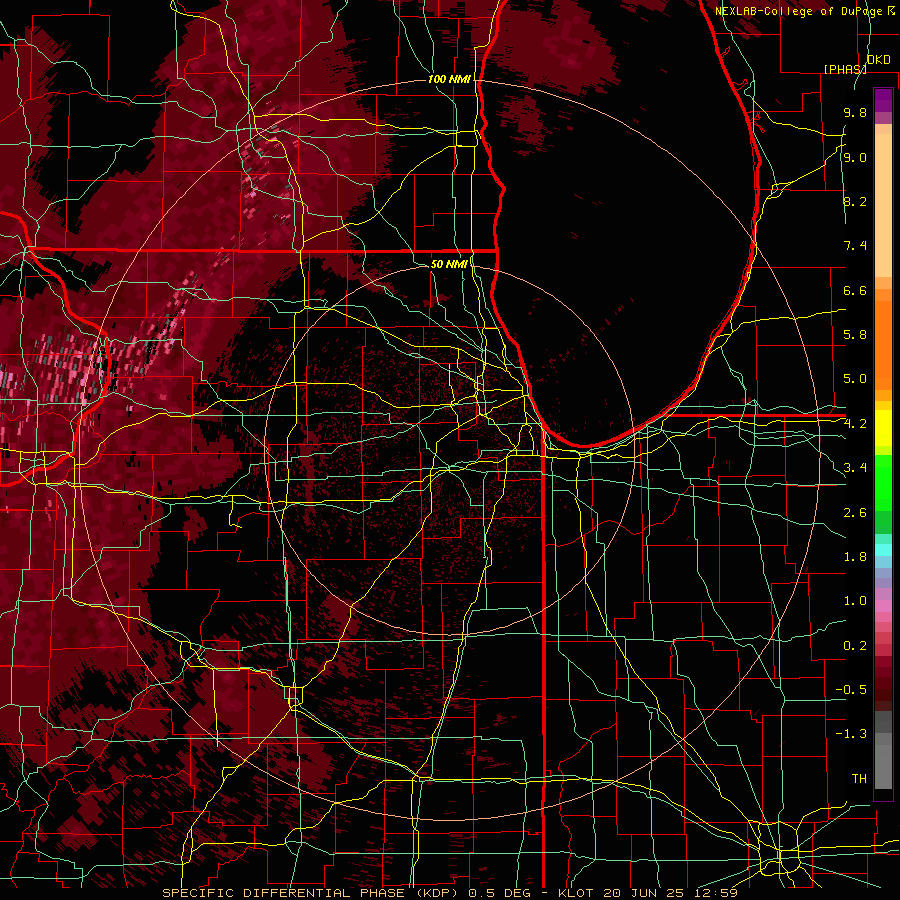Click the 5.8 scale value
Image resolution: width=900 pixels, height=900 pixels.
855,334
